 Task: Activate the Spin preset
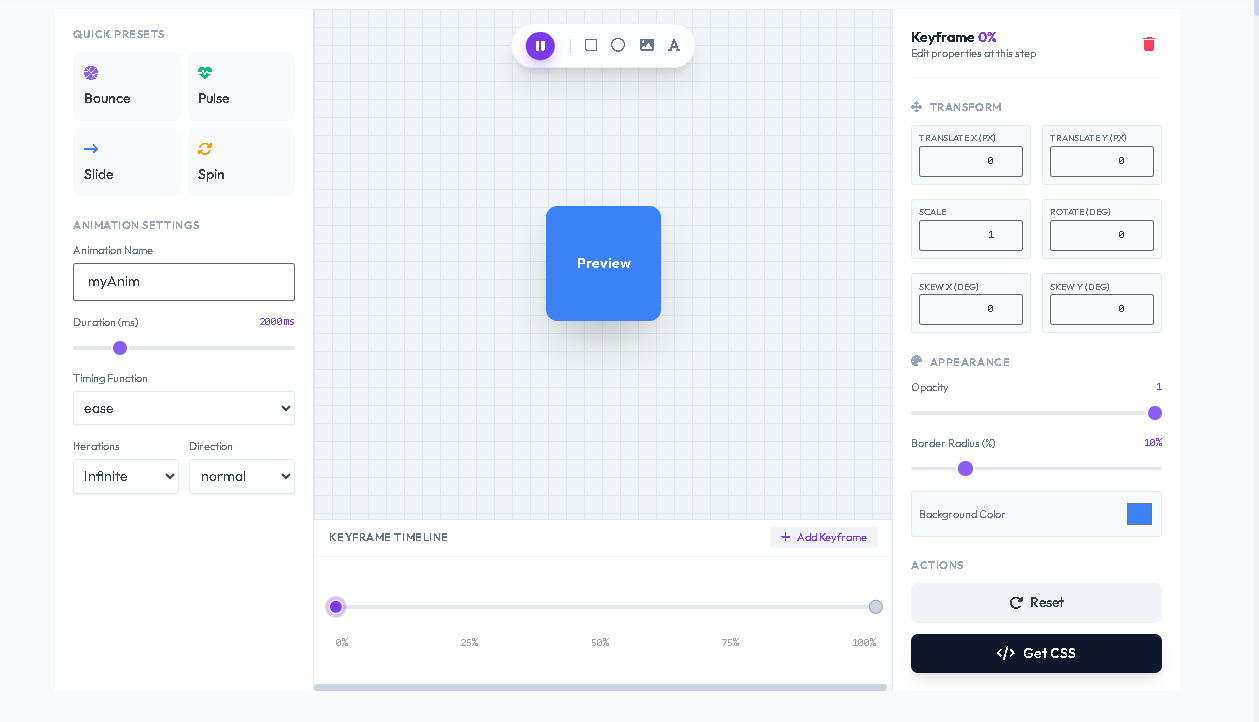(241, 162)
